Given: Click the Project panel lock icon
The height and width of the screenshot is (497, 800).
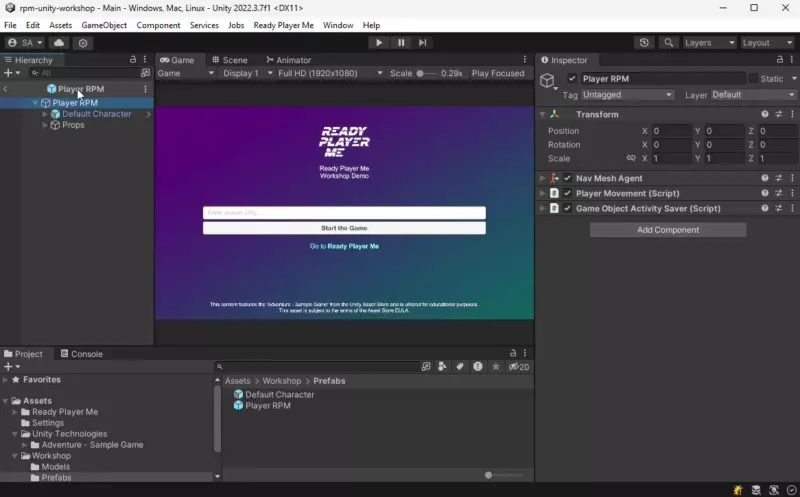Looking at the screenshot, I should pyautogui.click(x=513, y=353).
